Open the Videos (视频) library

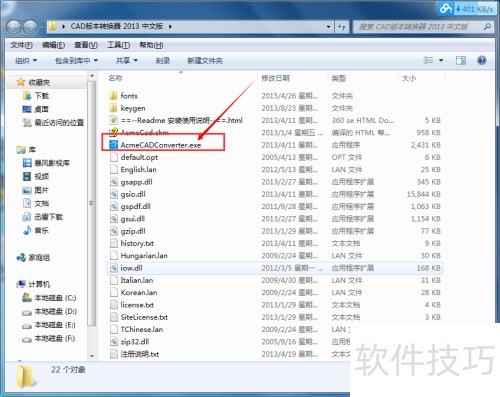pyautogui.click(x=36, y=177)
